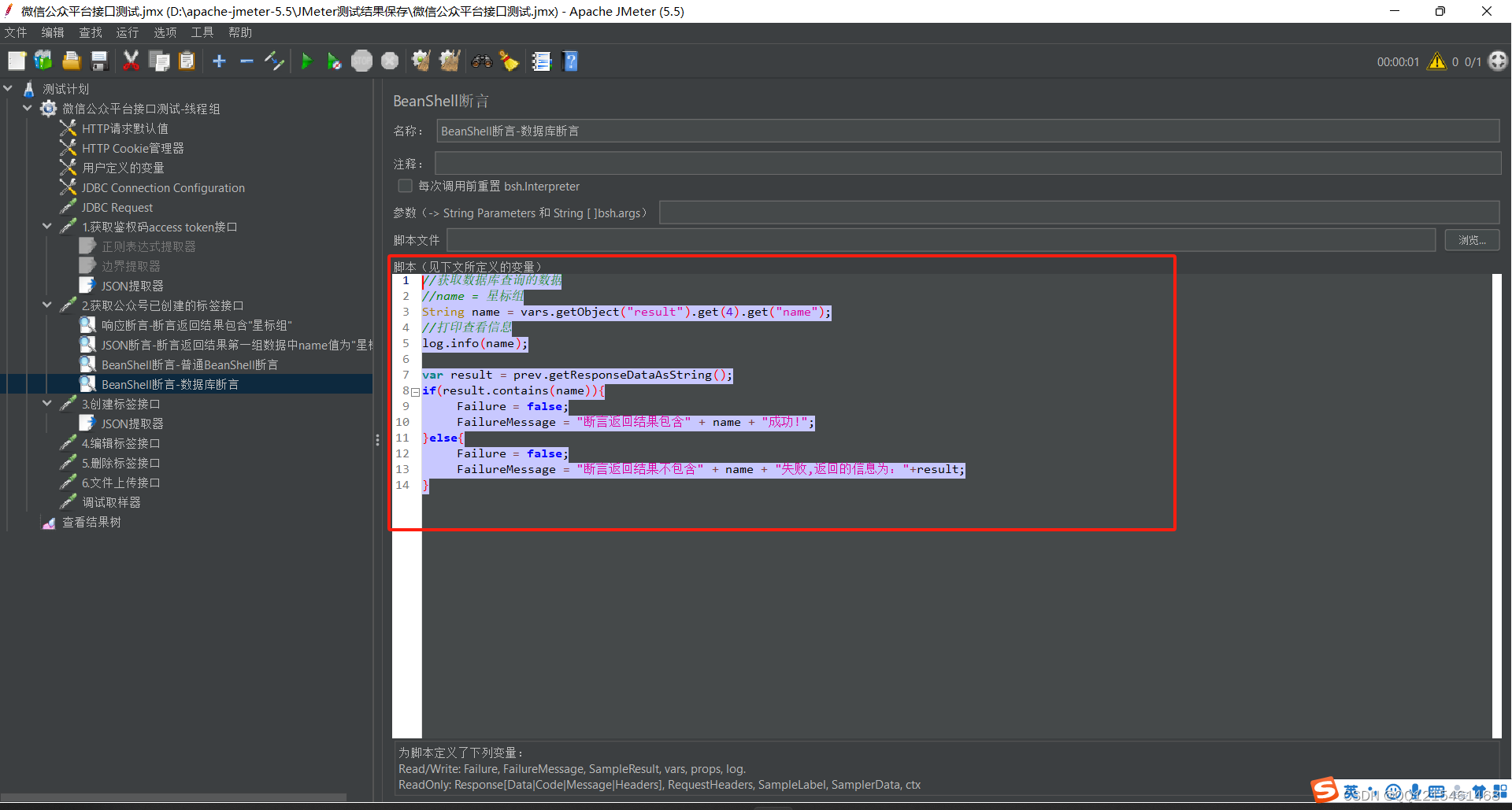Open the Help question mark icon

pos(571,61)
